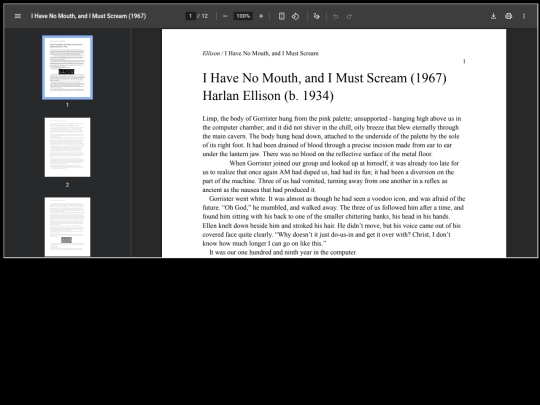Image resolution: width=540 pixels, height=405 pixels.
Task: Click the fit to page icon
Action: click(x=282, y=16)
